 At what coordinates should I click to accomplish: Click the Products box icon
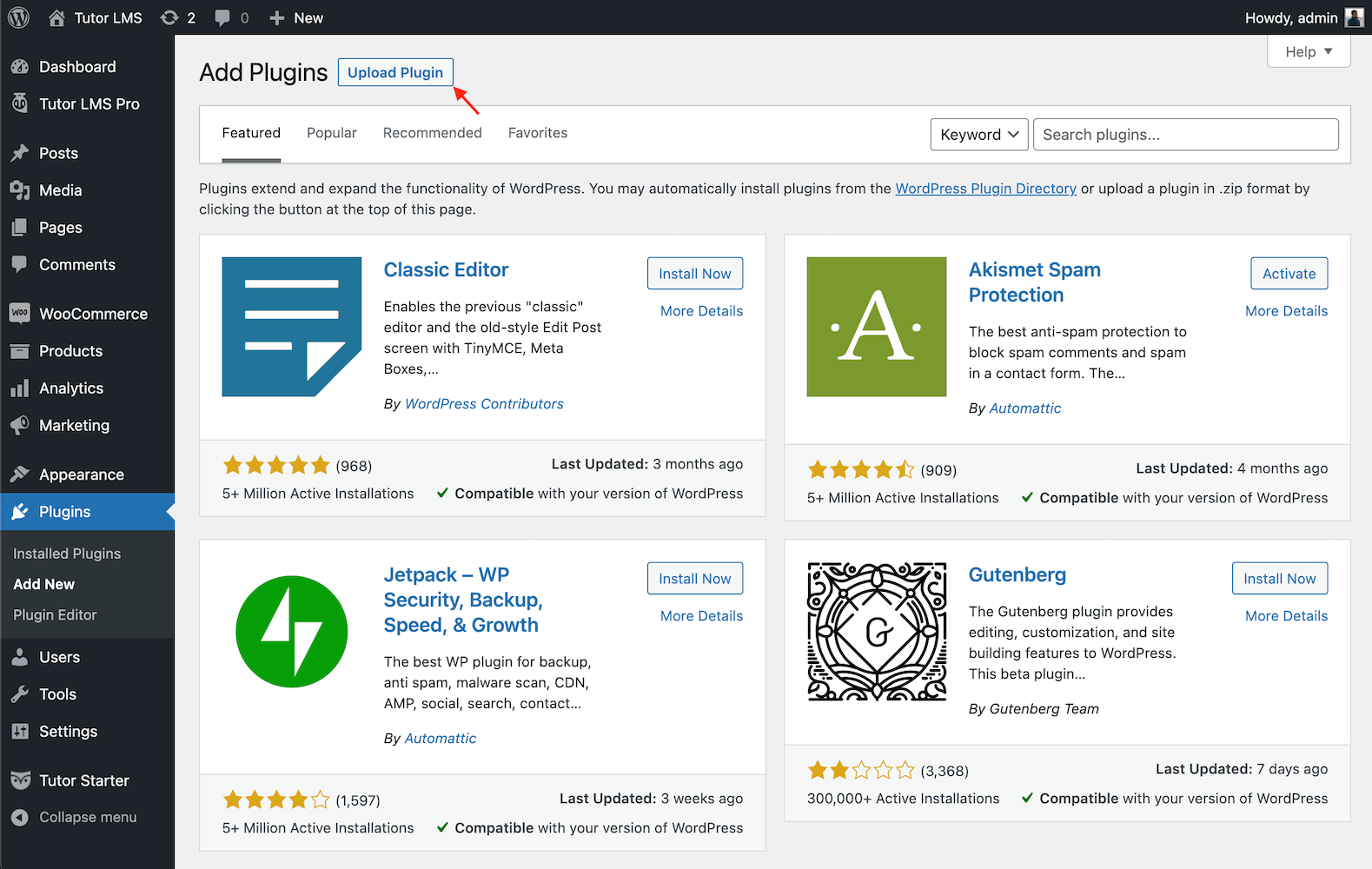click(x=20, y=351)
